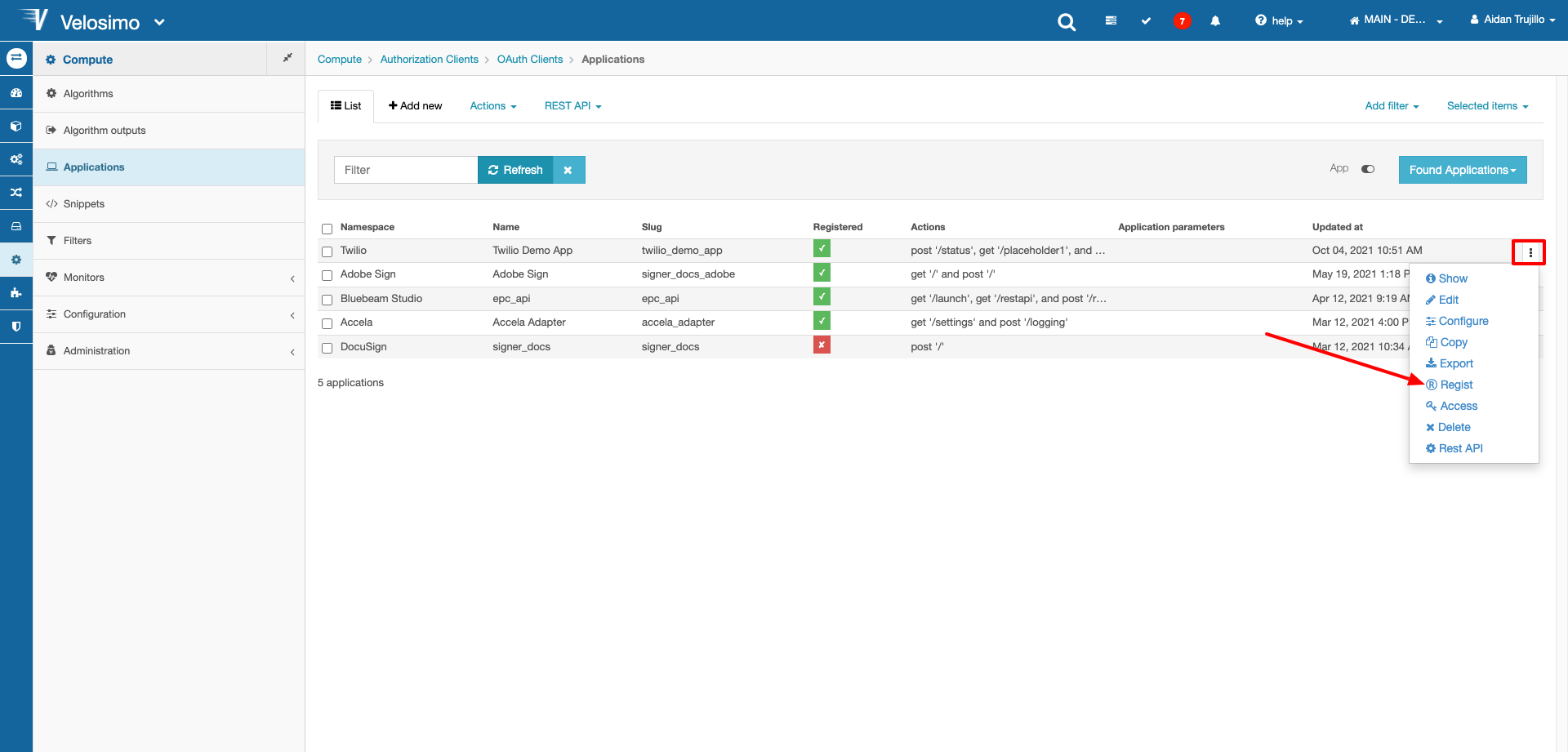Open the global search magnifier
The image size is (1568, 752).
click(x=1067, y=21)
